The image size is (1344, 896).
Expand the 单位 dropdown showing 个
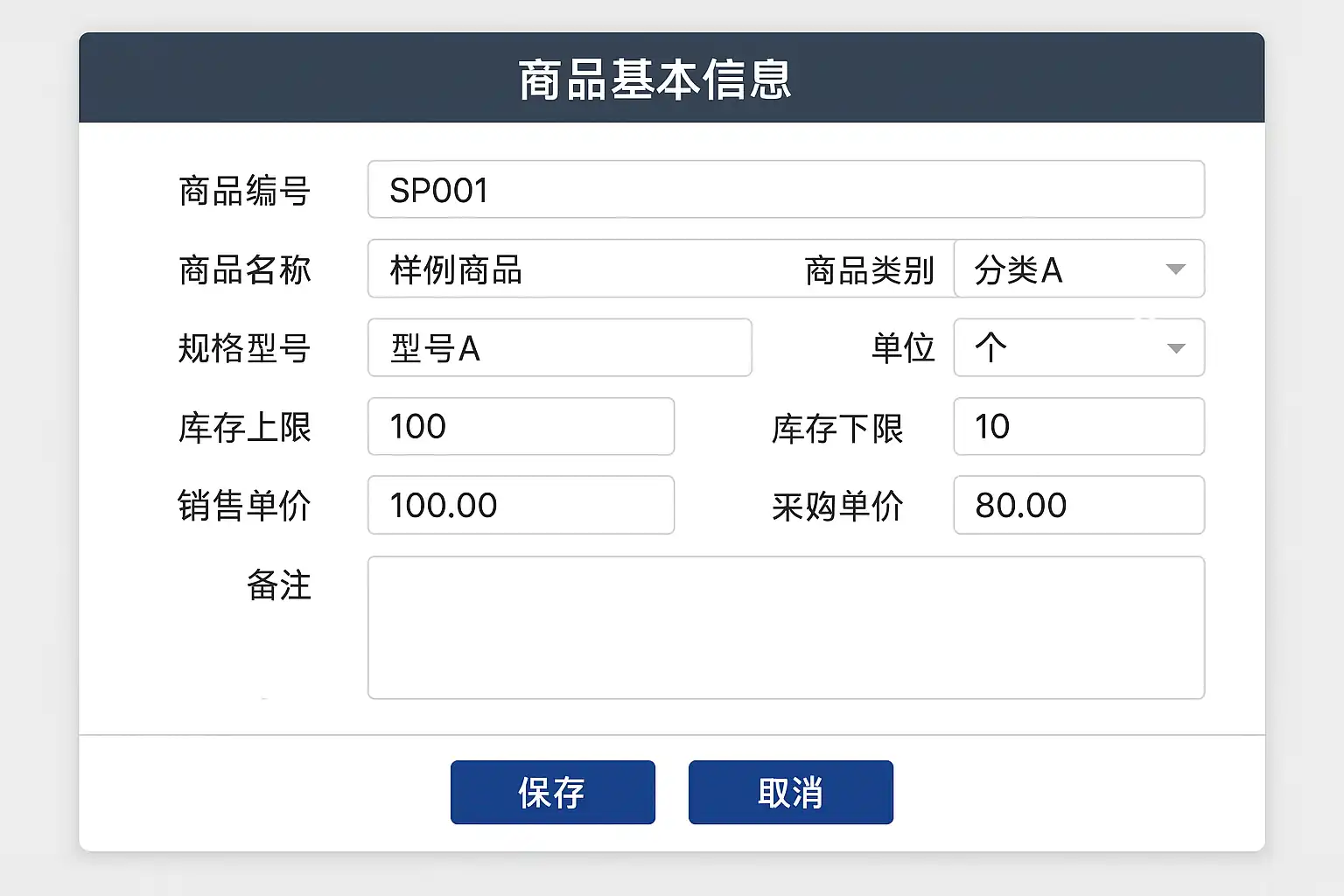(x=1078, y=347)
